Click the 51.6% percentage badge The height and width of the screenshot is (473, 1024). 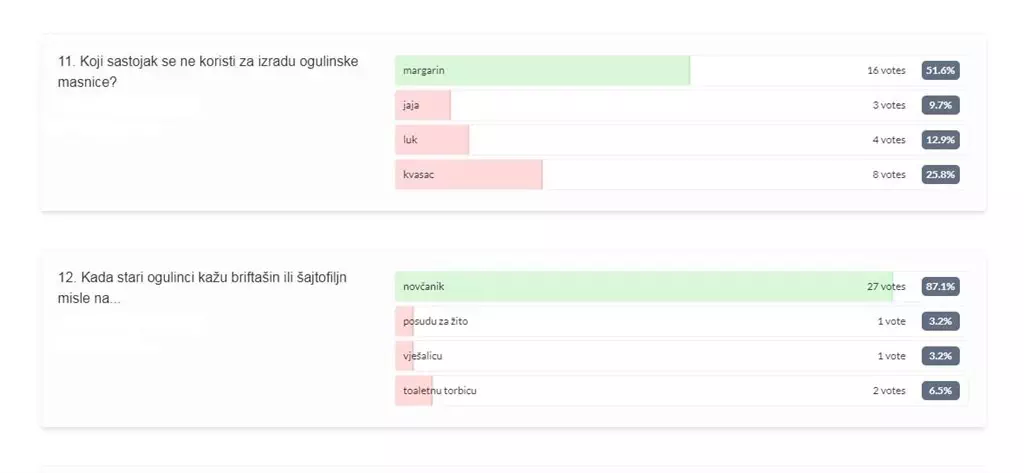click(x=940, y=71)
